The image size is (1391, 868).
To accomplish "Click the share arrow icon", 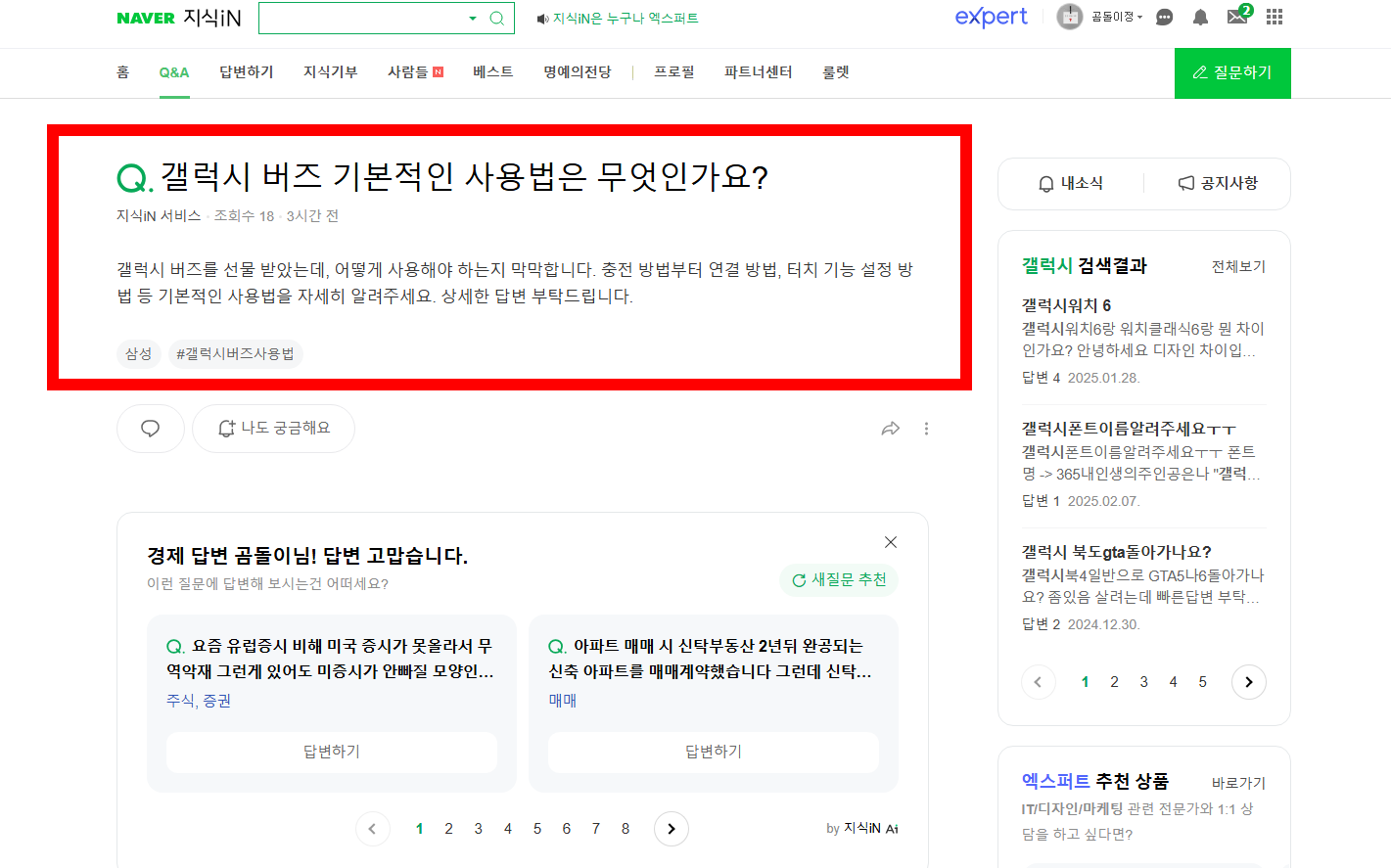I will [890, 429].
